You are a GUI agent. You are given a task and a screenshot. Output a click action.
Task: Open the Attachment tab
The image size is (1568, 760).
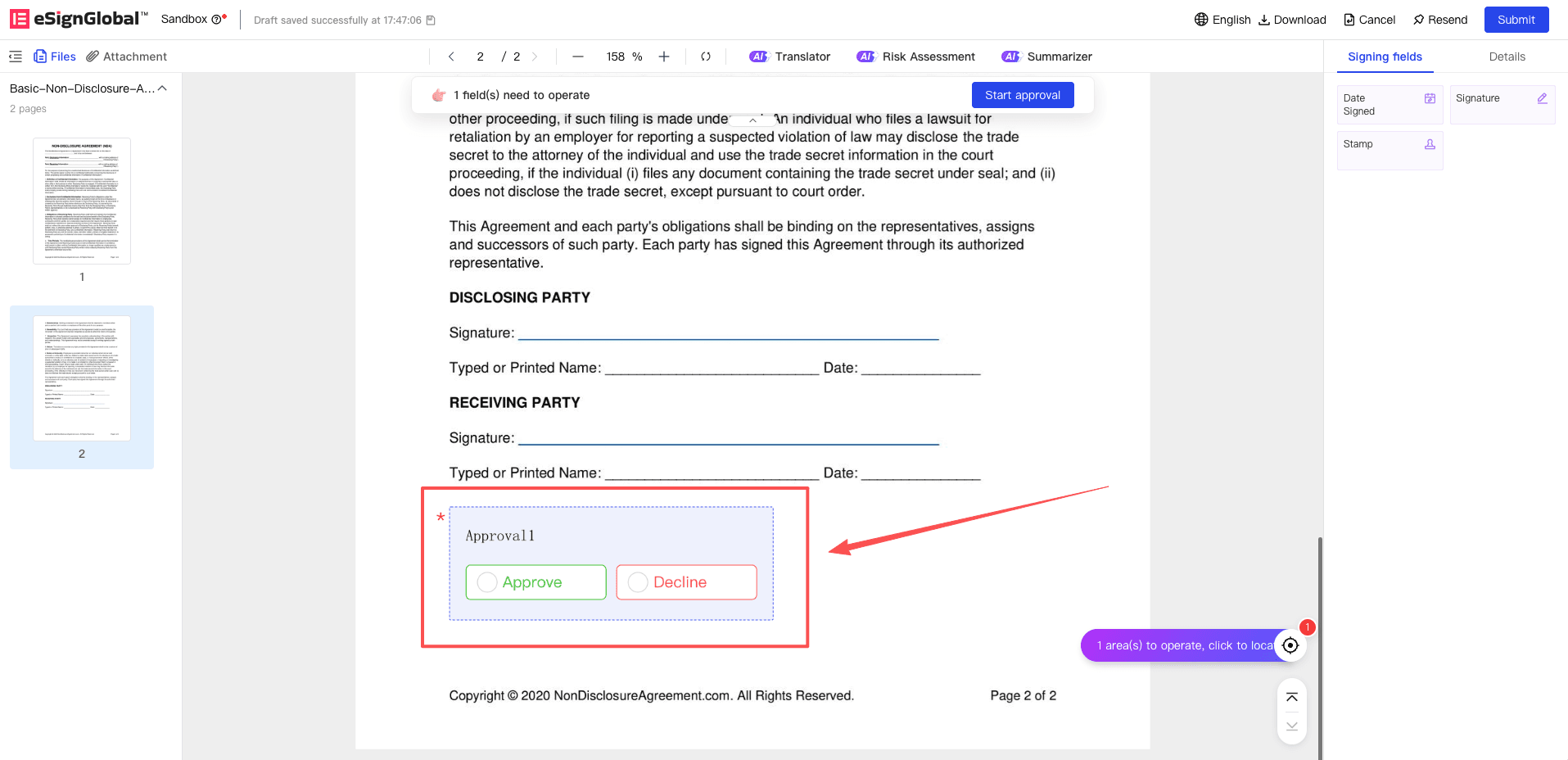click(x=127, y=57)
